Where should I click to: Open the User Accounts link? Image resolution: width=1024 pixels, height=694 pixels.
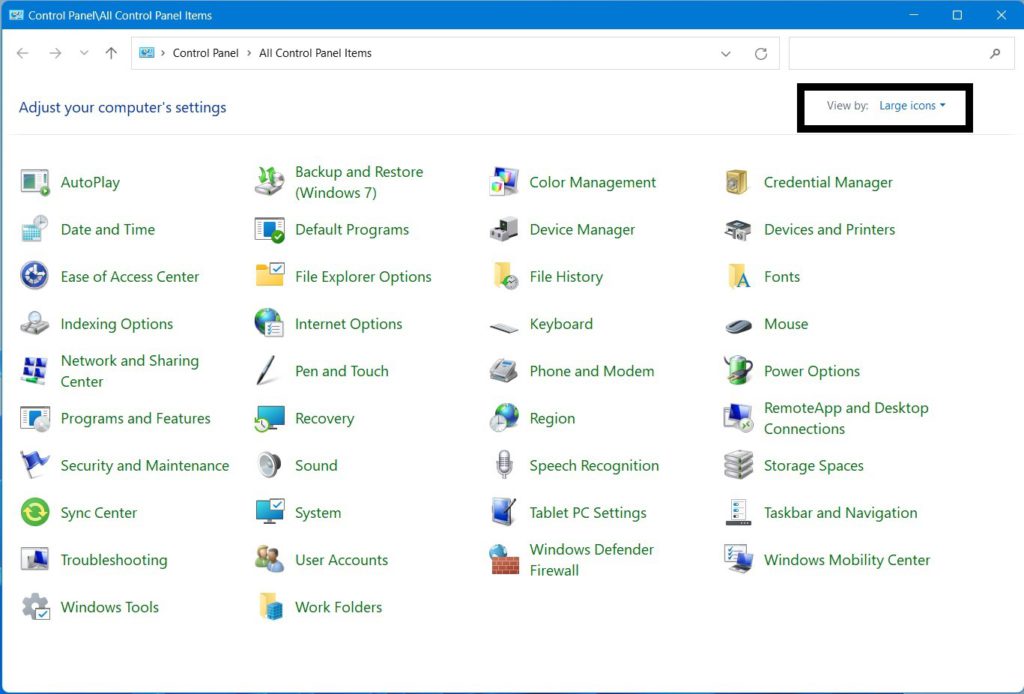[x=342, y=560]
